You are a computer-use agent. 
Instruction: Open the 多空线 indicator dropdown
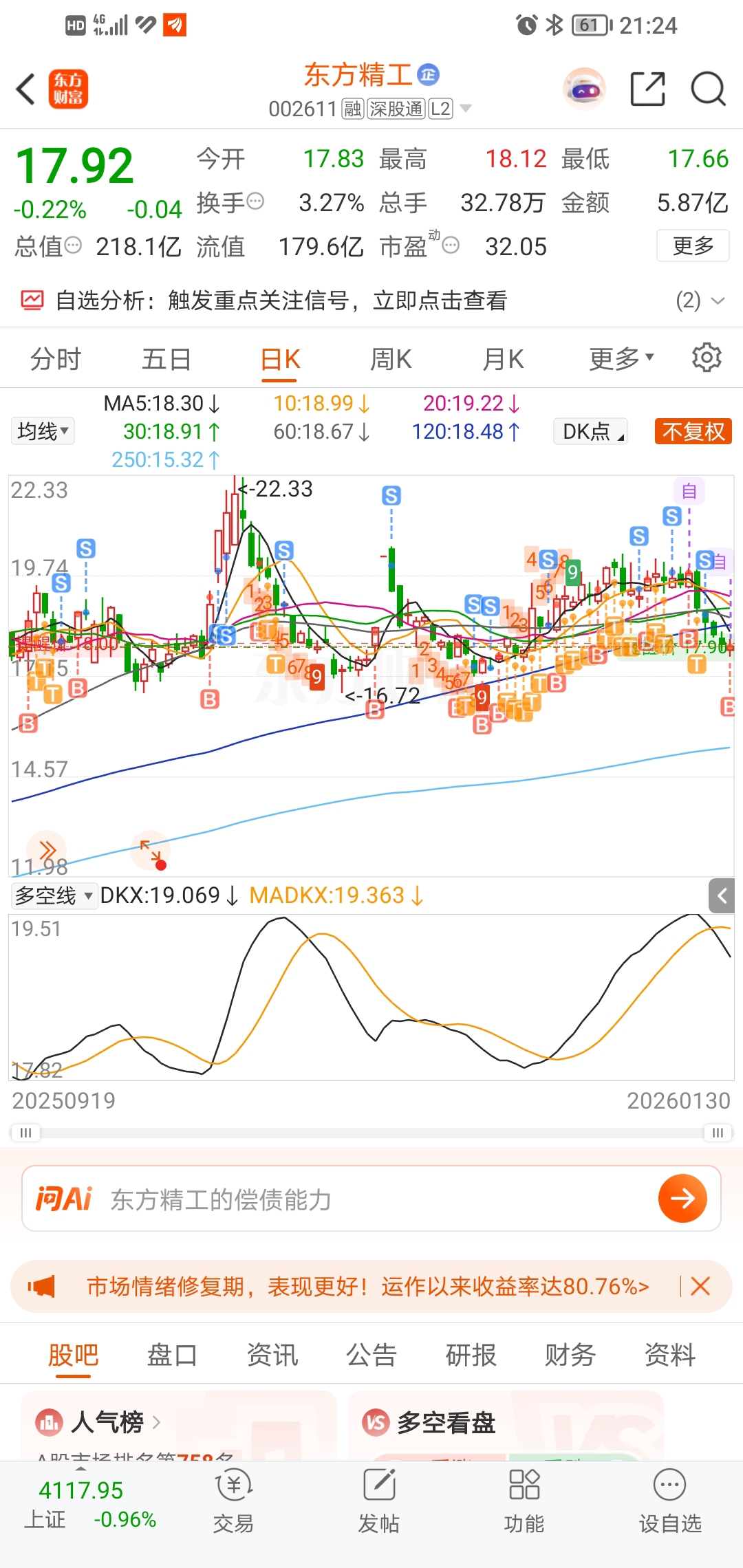click(54, 895)
